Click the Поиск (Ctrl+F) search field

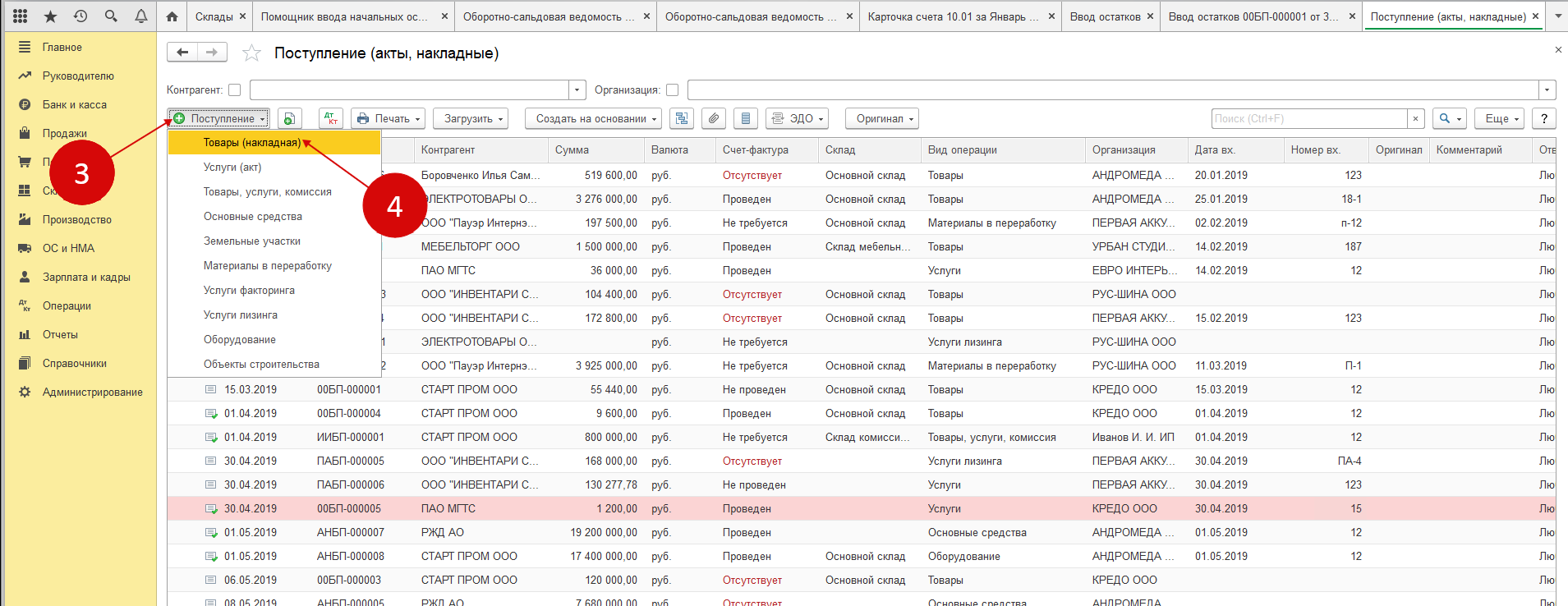tap(1310, 119)
